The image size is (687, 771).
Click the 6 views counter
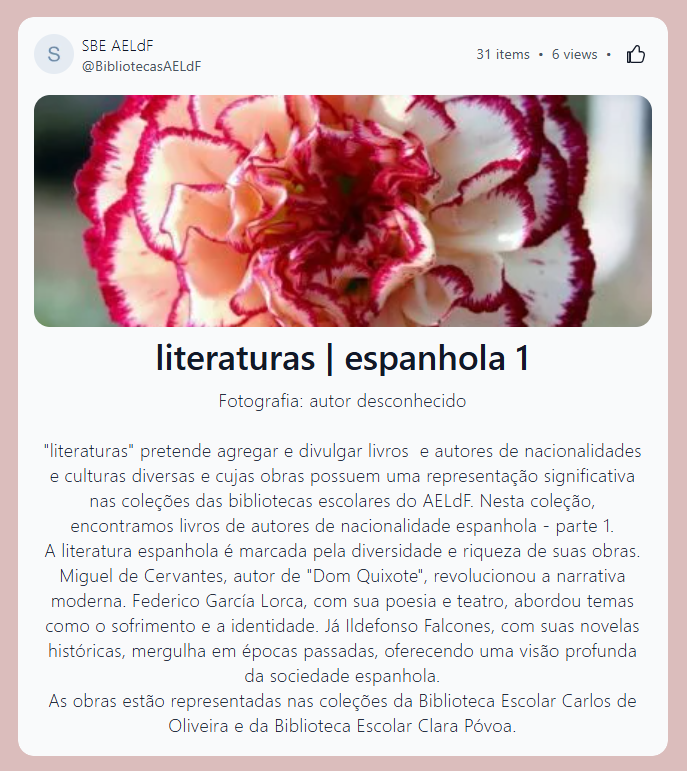(x=574, y=54)
